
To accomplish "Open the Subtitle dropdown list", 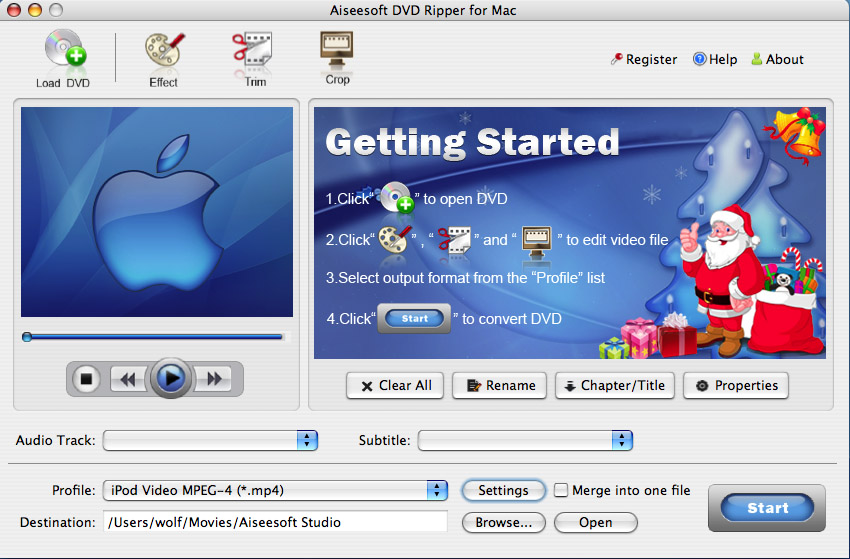I will click(x=622, y=440).
